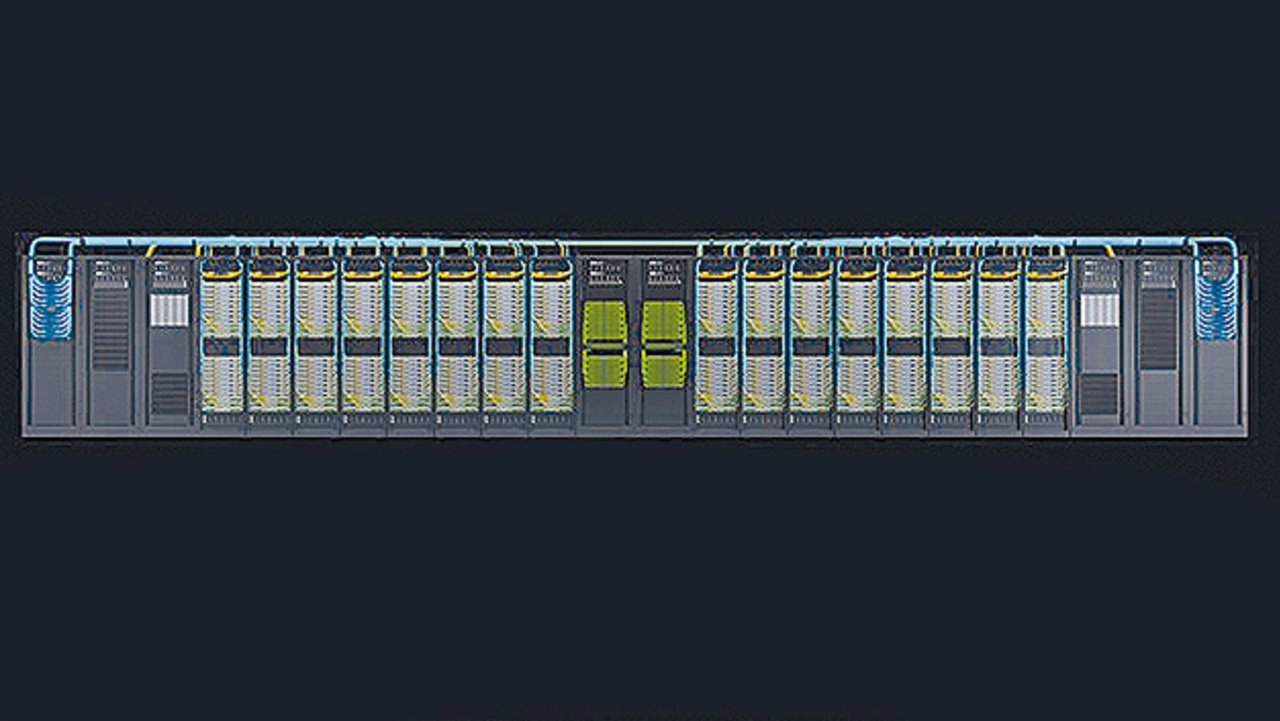
Task: Click the white panel in right-side gray cabinet
Action: (1099, 310)
